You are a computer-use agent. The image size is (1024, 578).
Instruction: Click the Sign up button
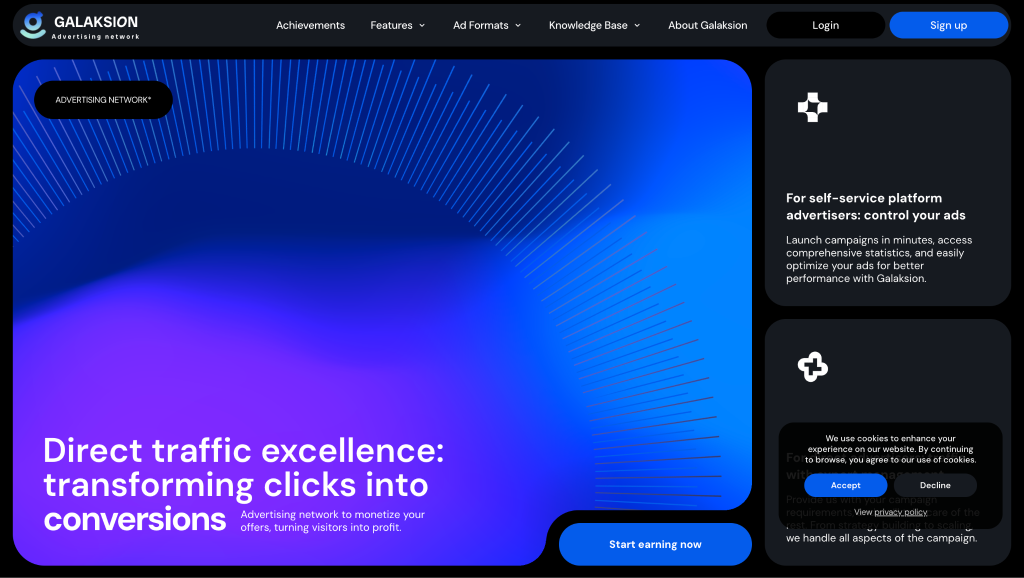point(948,25)
